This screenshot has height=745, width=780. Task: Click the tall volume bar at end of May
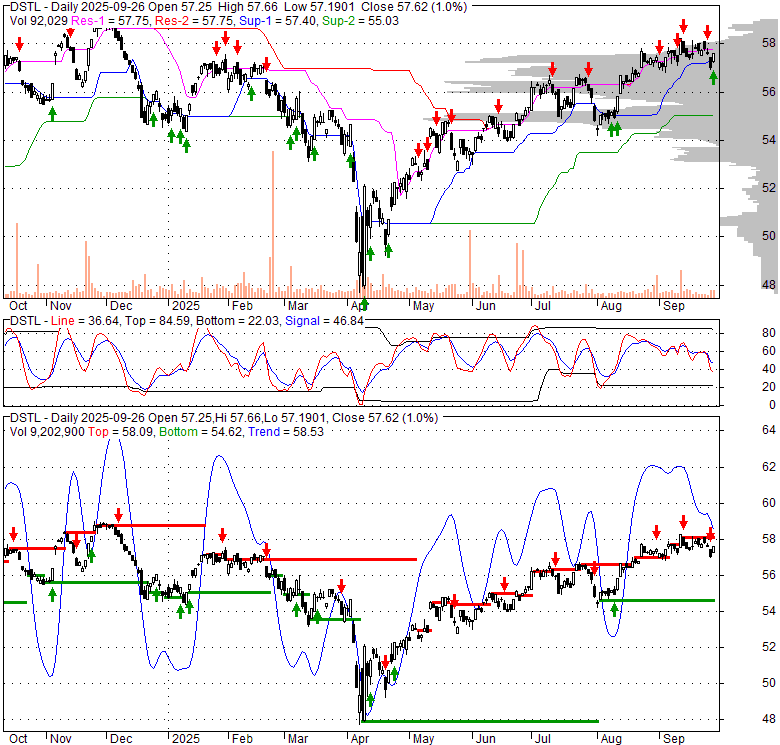[470, 263]
